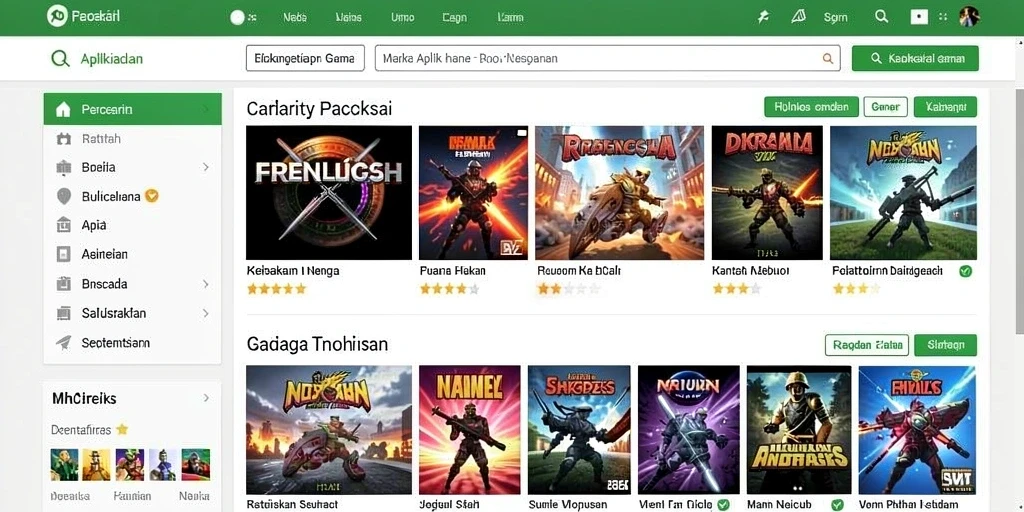Open the FRENLUGSH game thumbnail
Image resolution: width=1024 pixels, height=512 pixels.
[328, 193]
